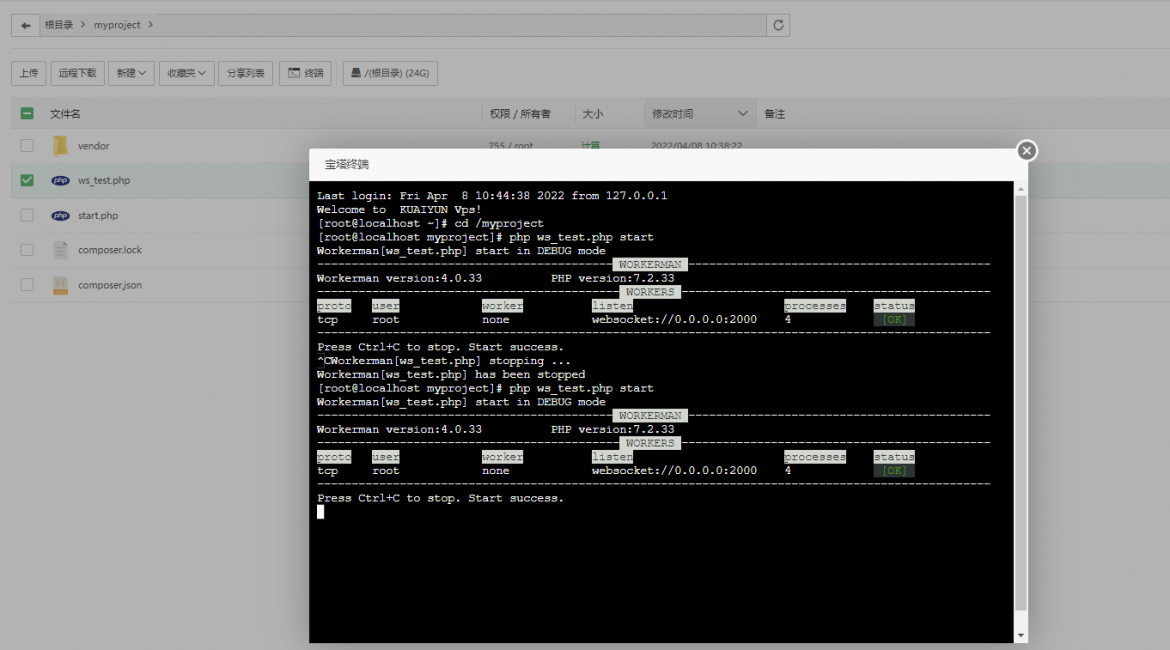
Task: Open the 收藏夹 dropdown menu
Action: pyautogui.click(x=187, y=73)
